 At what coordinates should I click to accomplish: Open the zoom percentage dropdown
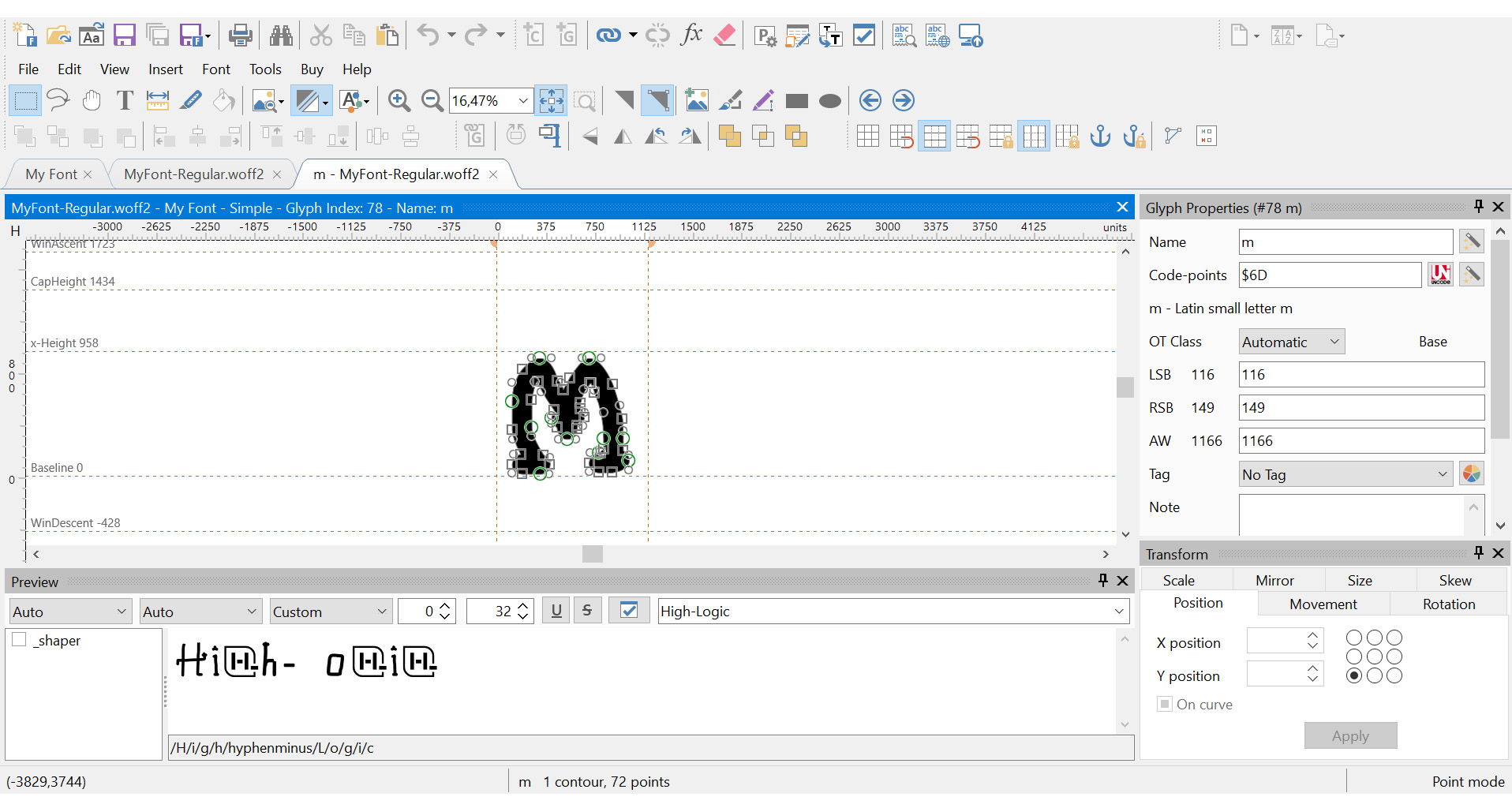click(522, 101)
